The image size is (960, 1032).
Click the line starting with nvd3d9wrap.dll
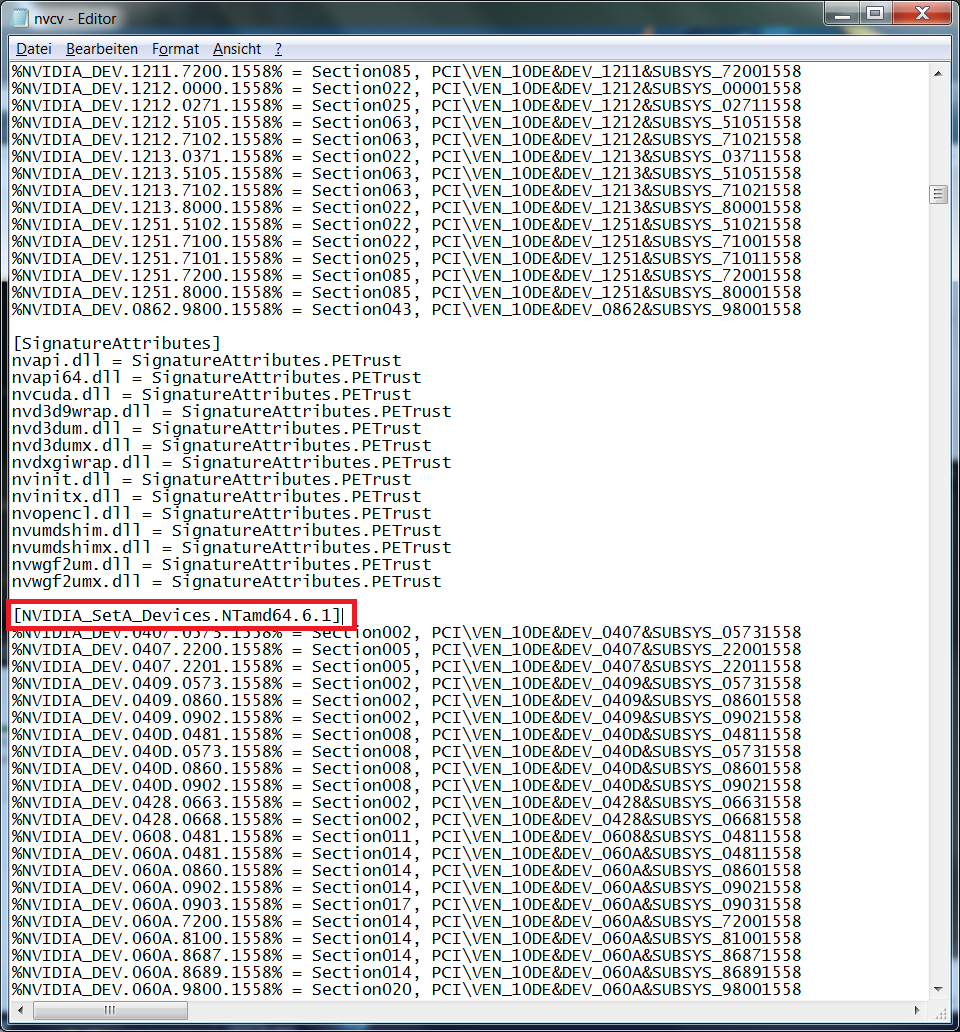[x=232, y=412]
